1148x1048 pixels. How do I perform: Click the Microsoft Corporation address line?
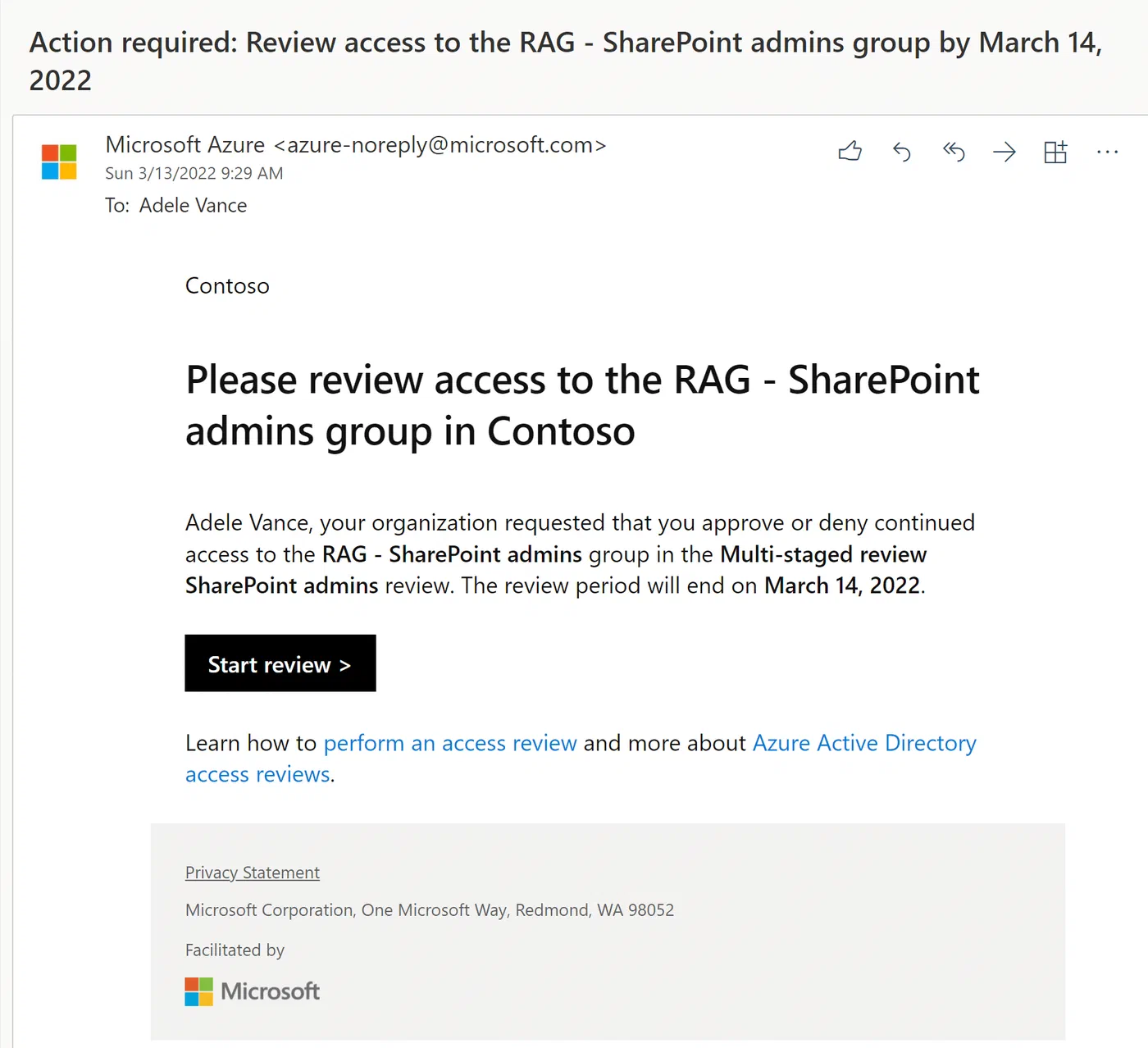[x=430, y=910]
